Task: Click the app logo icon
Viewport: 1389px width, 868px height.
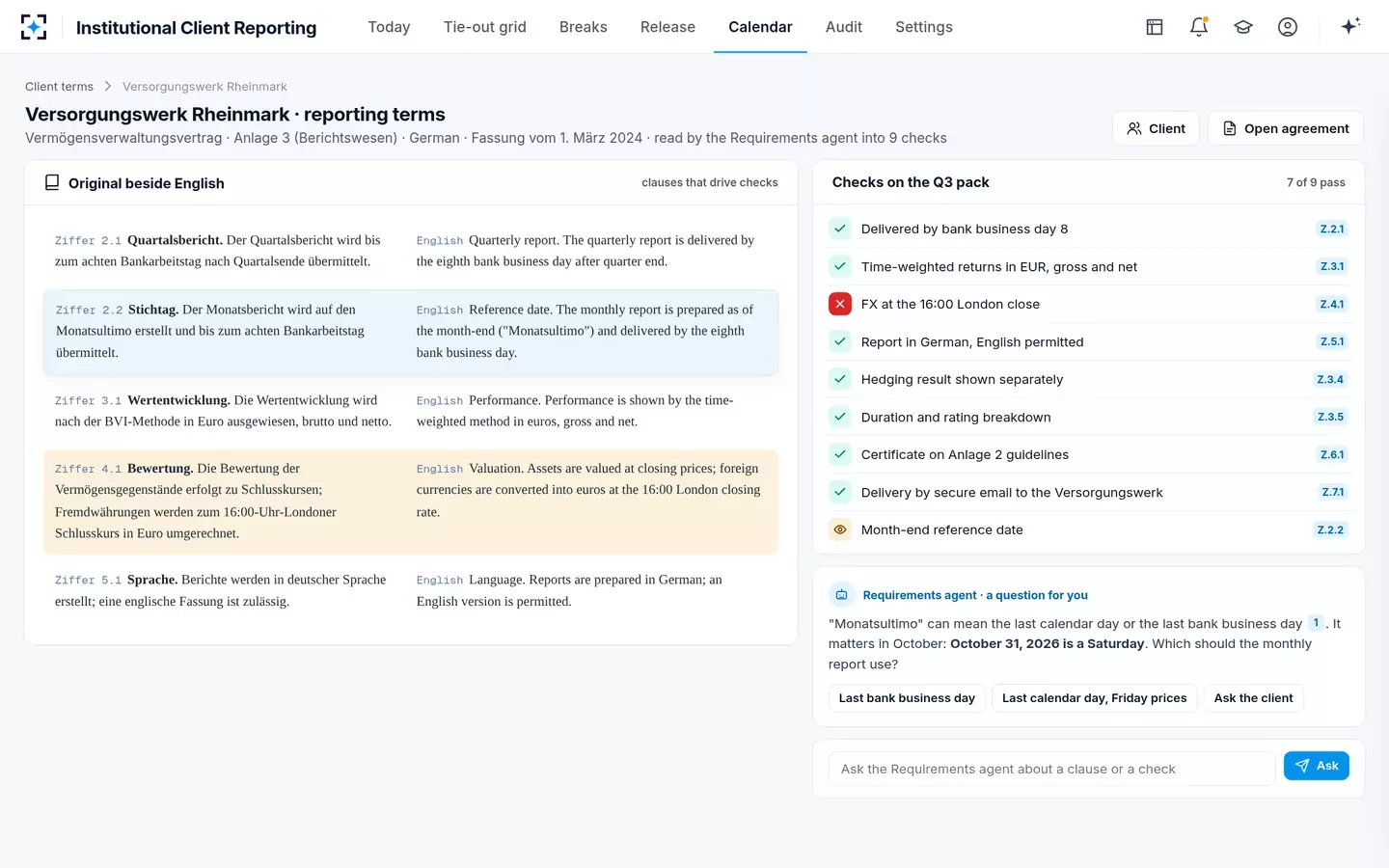Action: point(34,27)
